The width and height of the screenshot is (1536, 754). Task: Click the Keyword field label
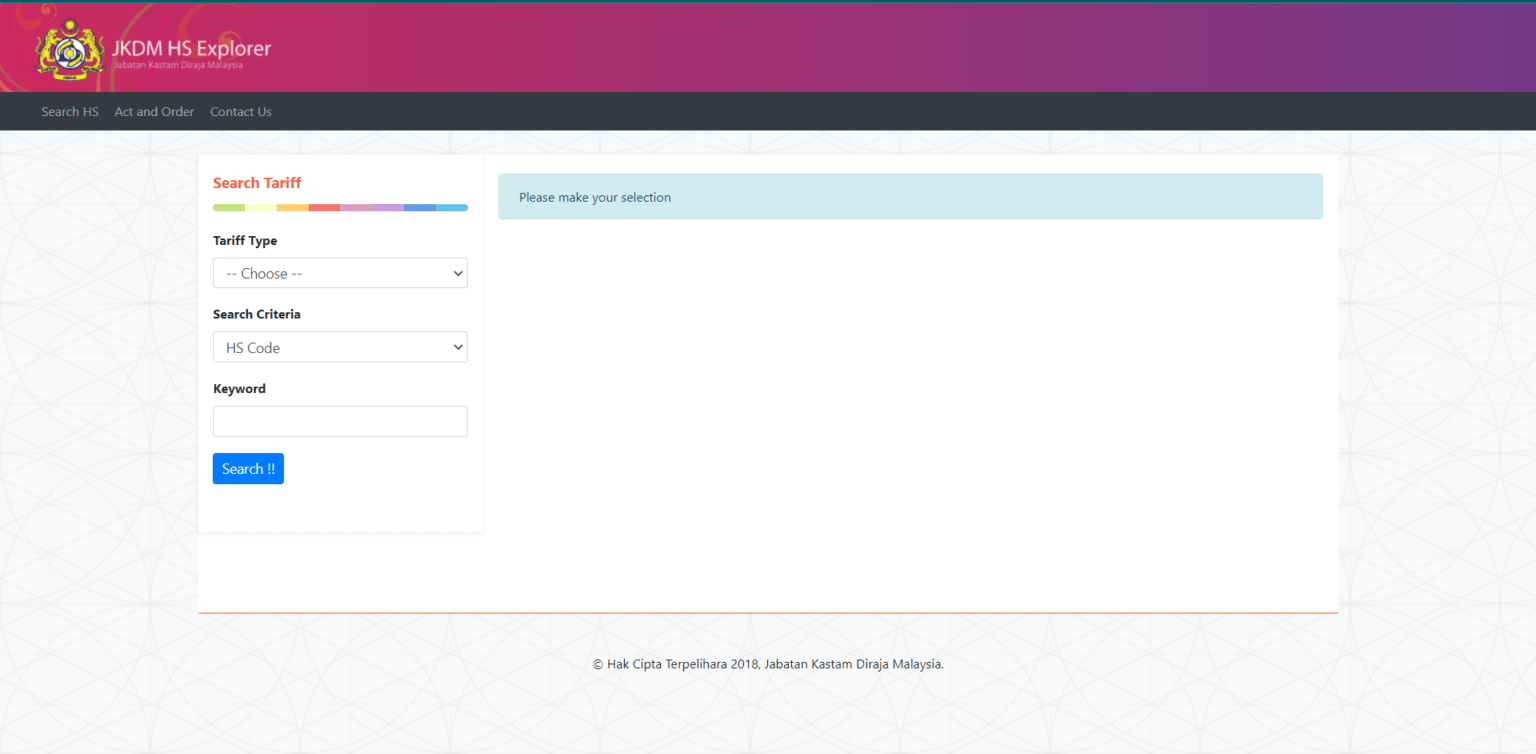239,389
